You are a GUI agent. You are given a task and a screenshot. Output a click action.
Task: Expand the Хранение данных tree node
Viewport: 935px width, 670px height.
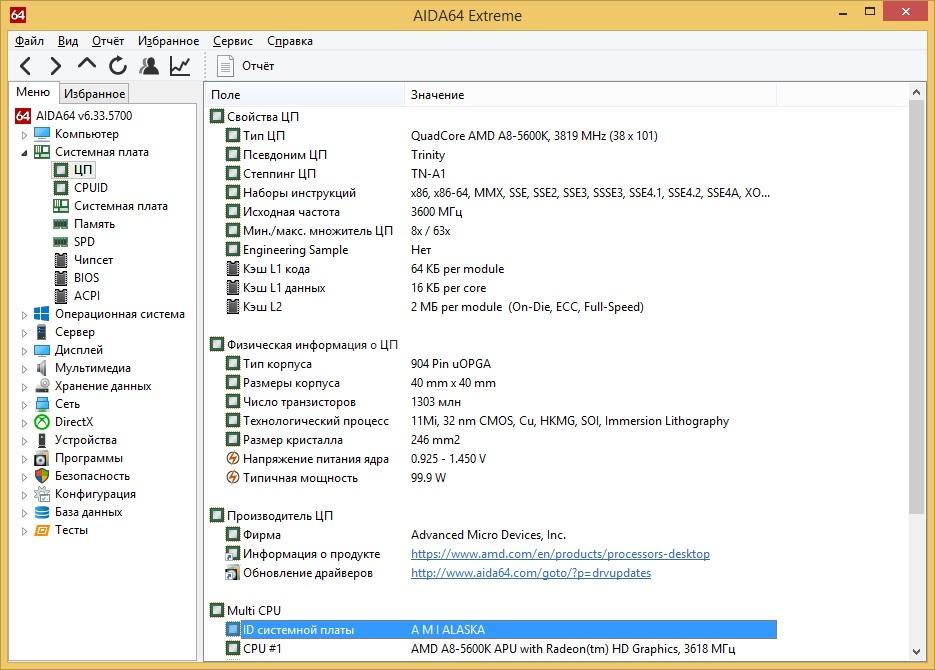pos(24,387)
